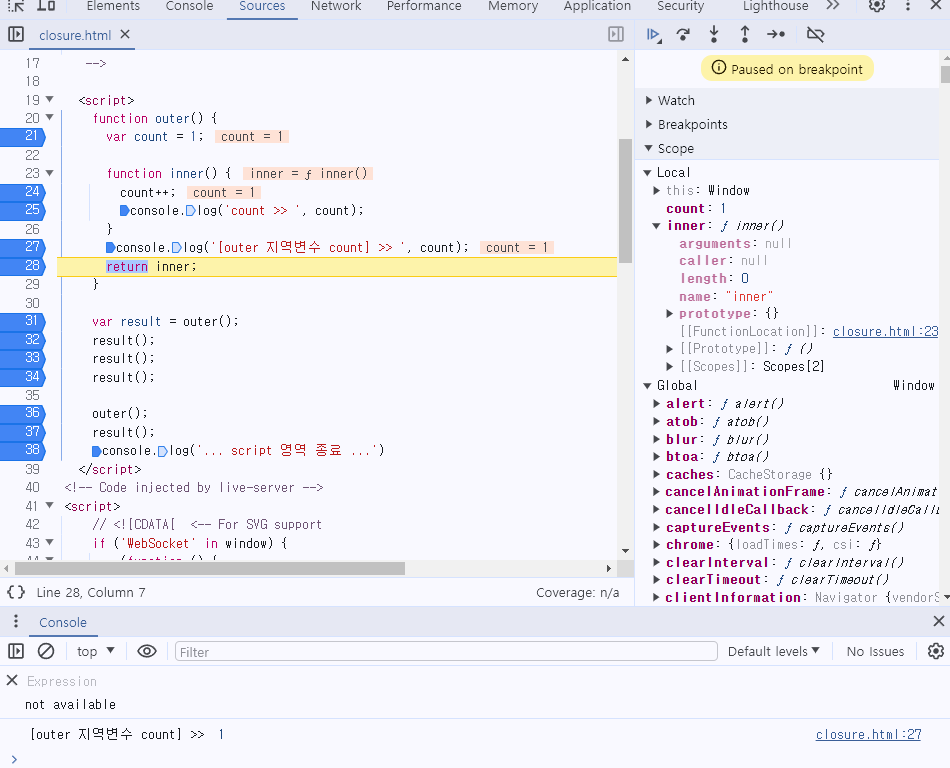The image size is (950, 768).
Task: Open DevTools settings gear
Action: 877,6
